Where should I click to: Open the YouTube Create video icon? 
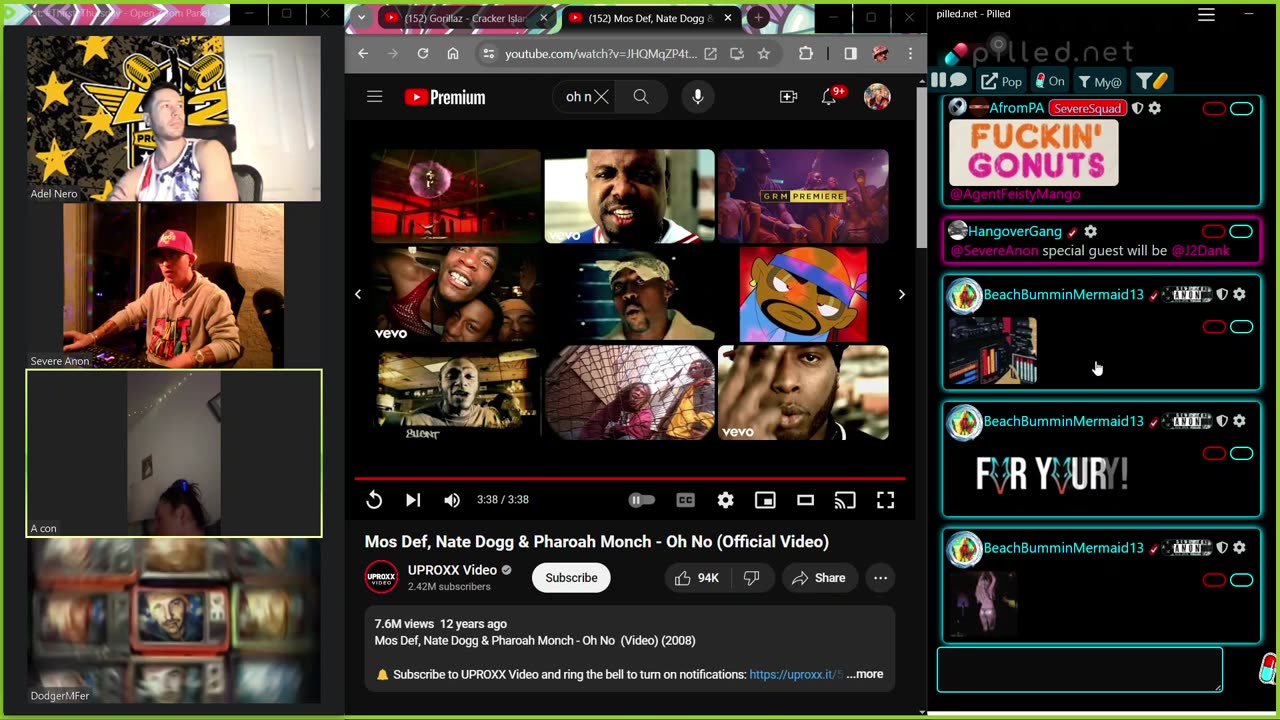[x=789, y=97]
